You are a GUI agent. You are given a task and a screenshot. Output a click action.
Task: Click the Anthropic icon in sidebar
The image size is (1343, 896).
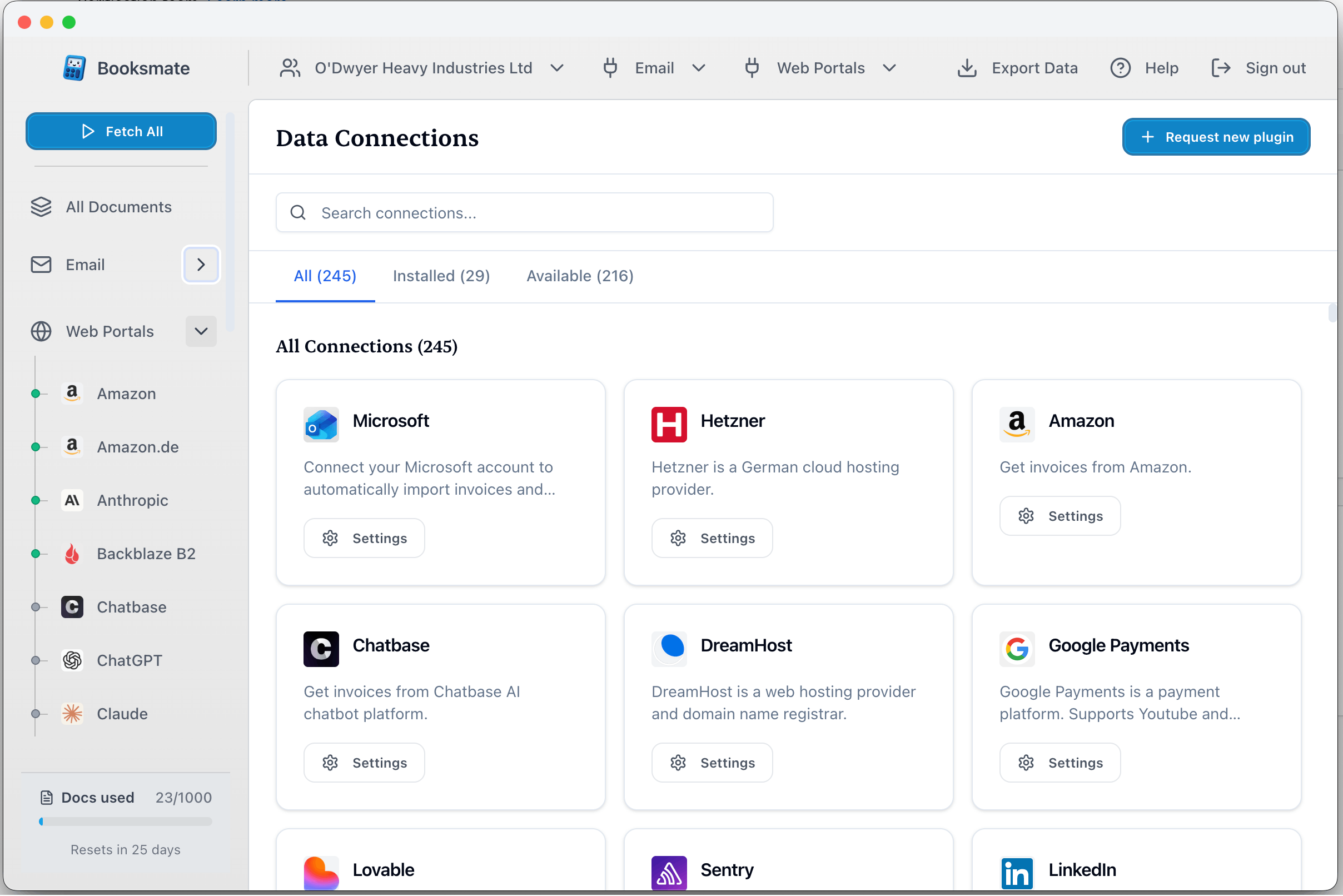(72, 501)
